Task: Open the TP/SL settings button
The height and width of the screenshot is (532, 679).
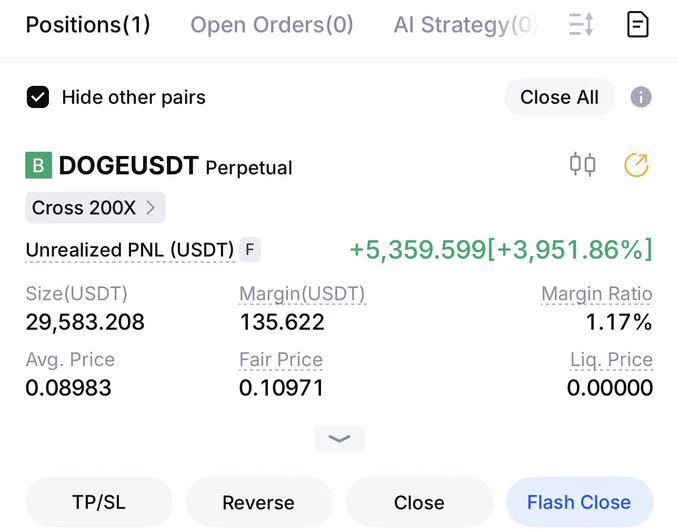Action: click(99, 503)
